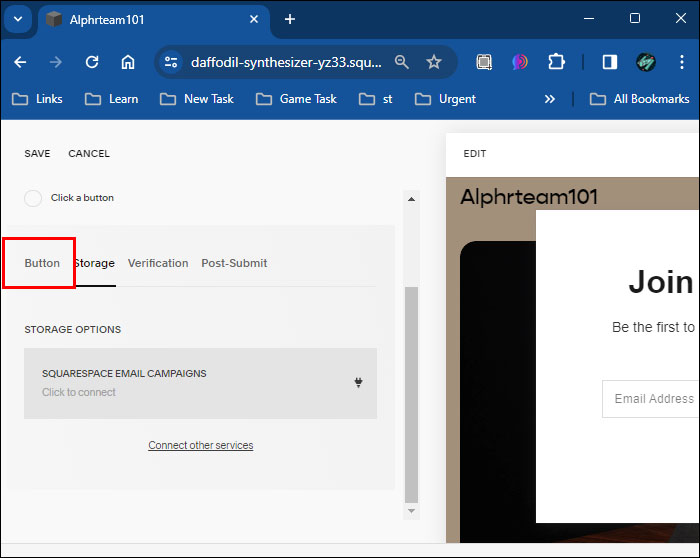Click the zoom magnifier icon in address bar
This screenshot has width=700, height=558.
pos(402,62)
